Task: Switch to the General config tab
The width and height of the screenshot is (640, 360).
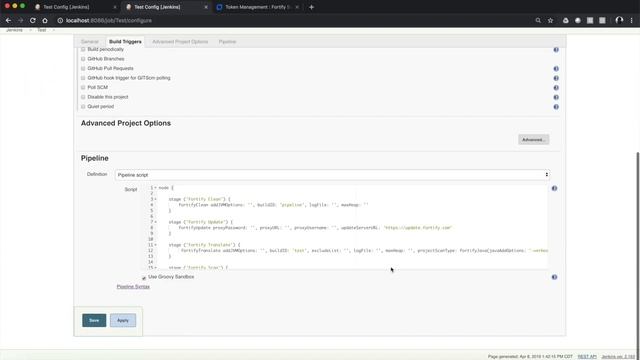Action: click(x=90, y=42)
